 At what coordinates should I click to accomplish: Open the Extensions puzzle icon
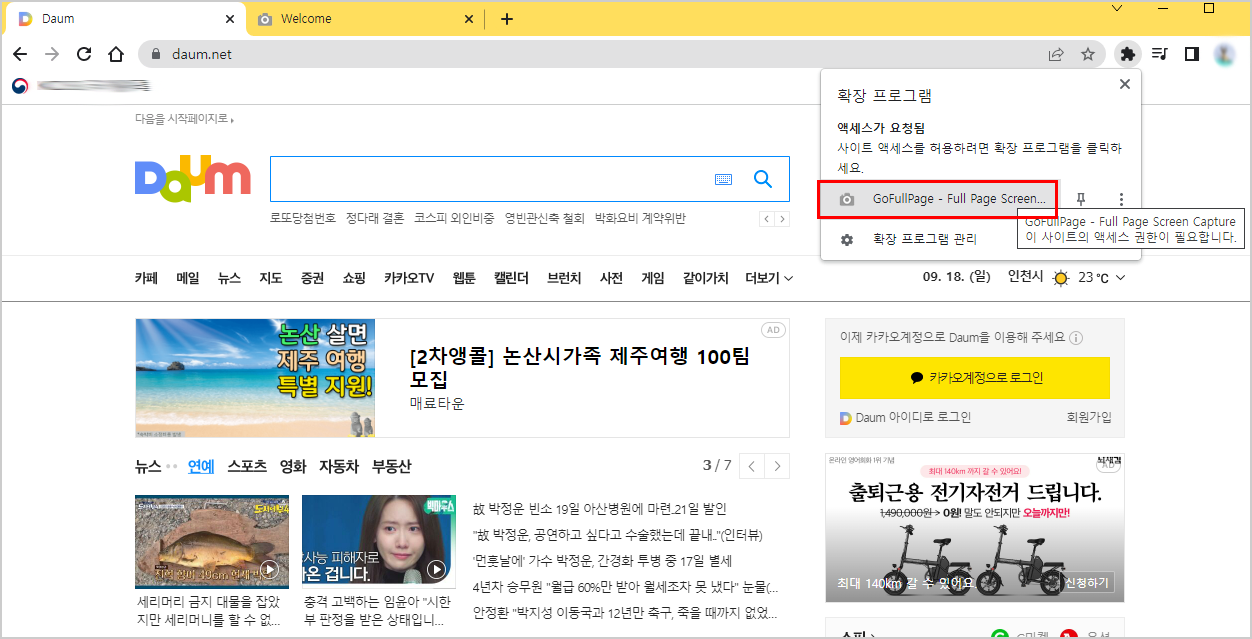(1128, 54)
